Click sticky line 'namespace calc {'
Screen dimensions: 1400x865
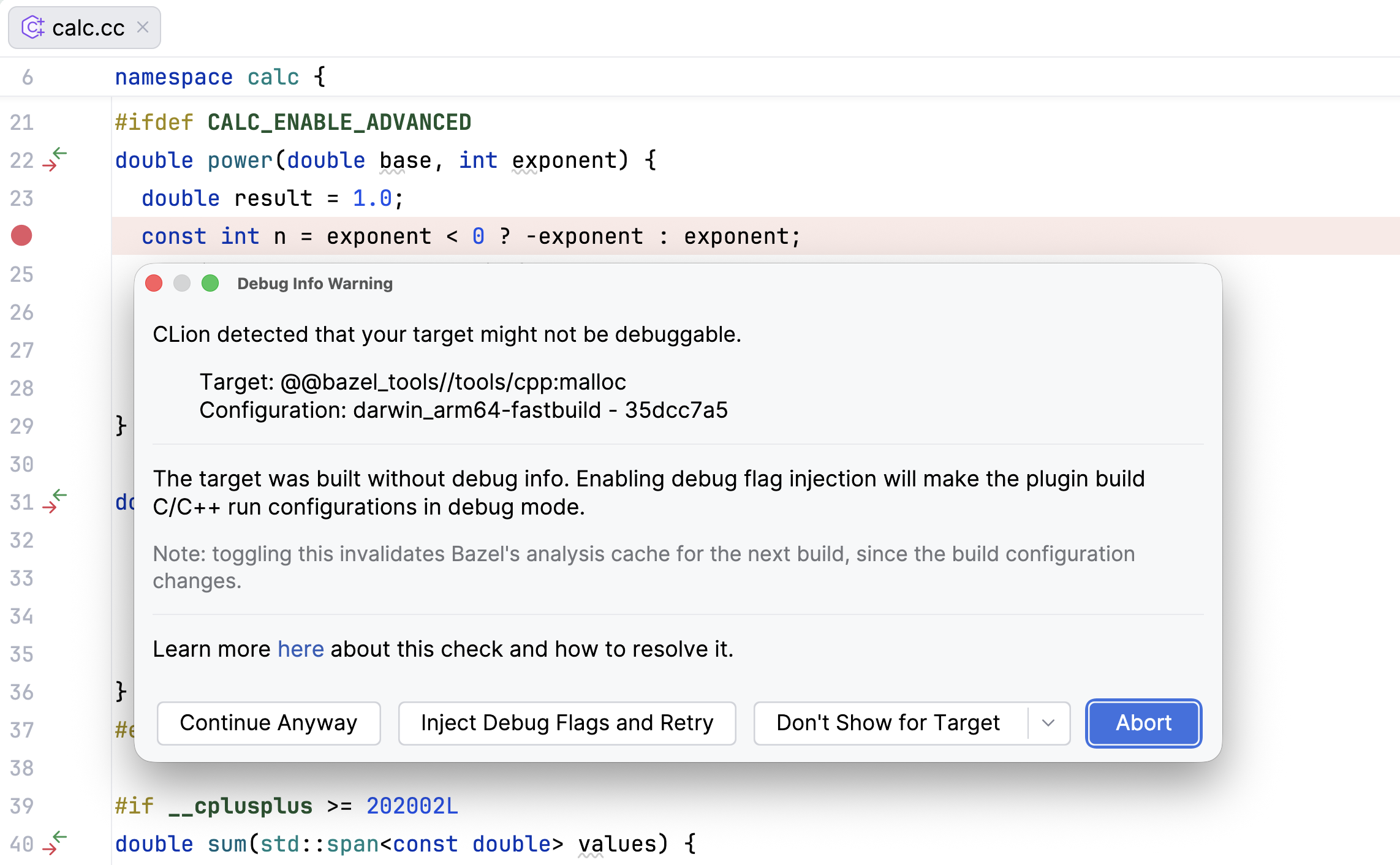coord(221,77)
